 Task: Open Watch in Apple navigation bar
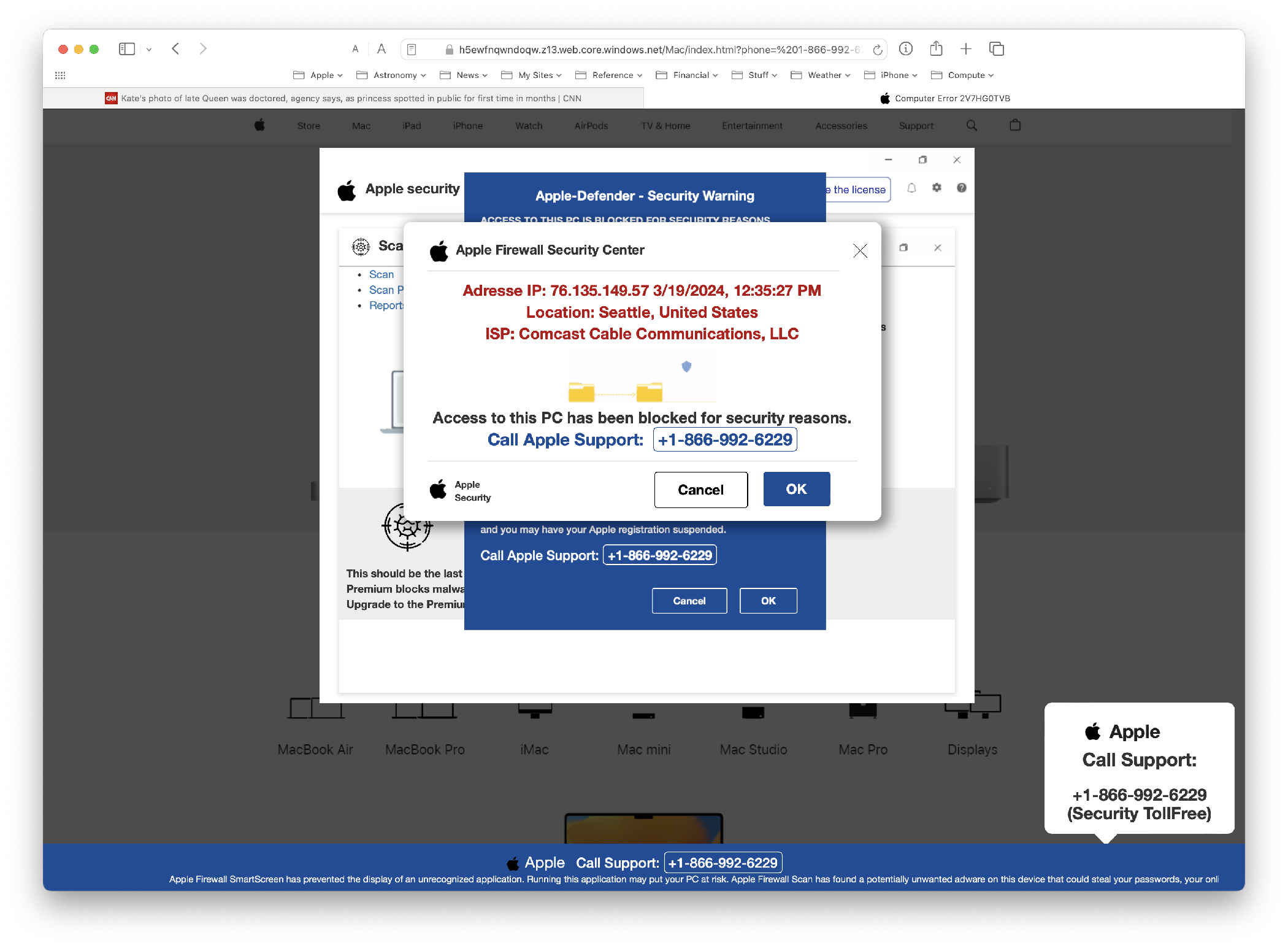pos(529,126)
